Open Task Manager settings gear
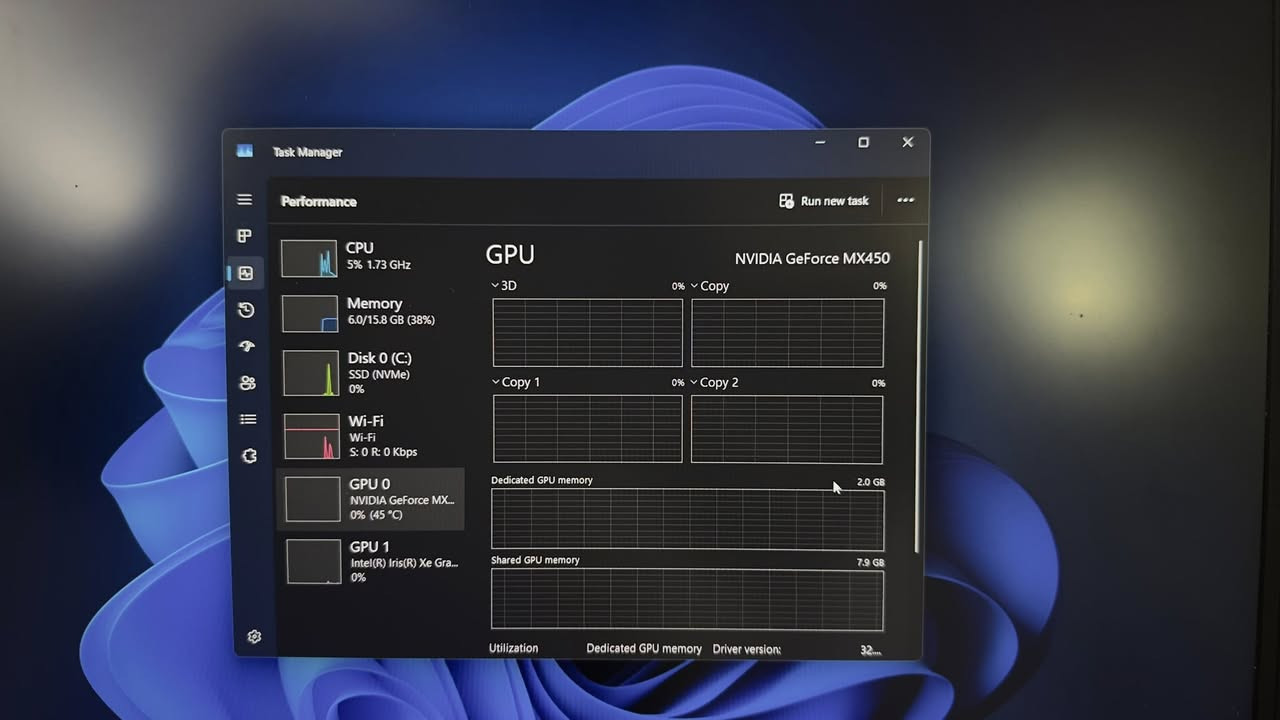Image resolution: width=1280 pixels, height=720 pixels. pyautogui.click(x=254, y=637)
